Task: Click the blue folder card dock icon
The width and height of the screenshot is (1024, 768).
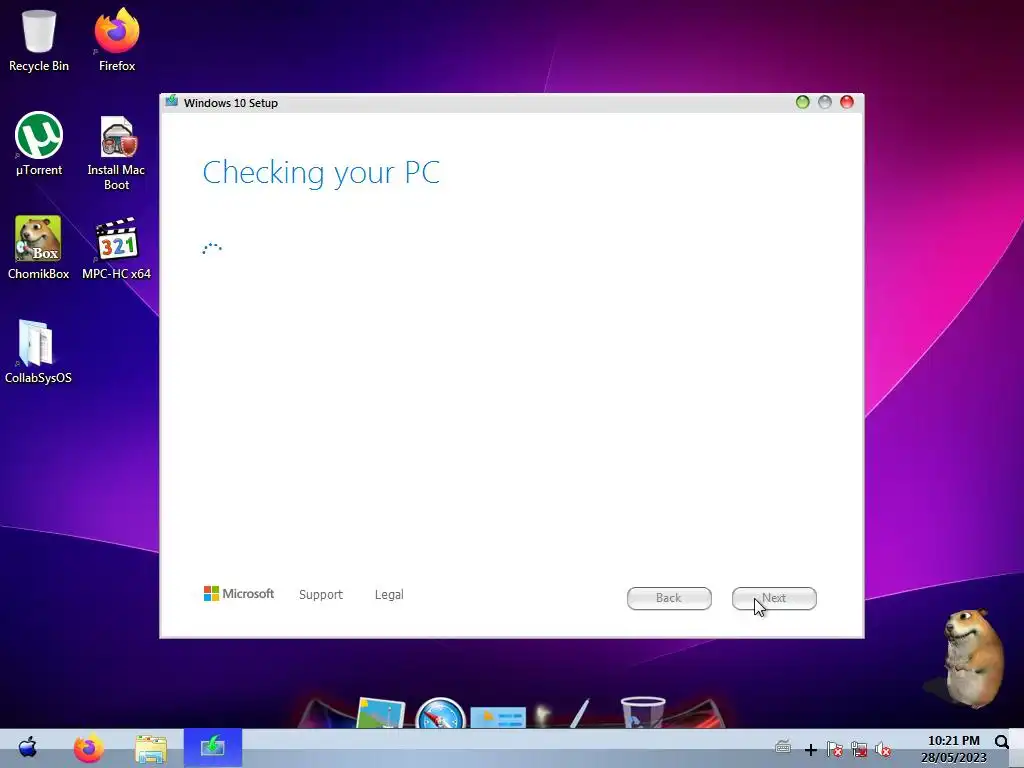Action: (x=498, y=717)
